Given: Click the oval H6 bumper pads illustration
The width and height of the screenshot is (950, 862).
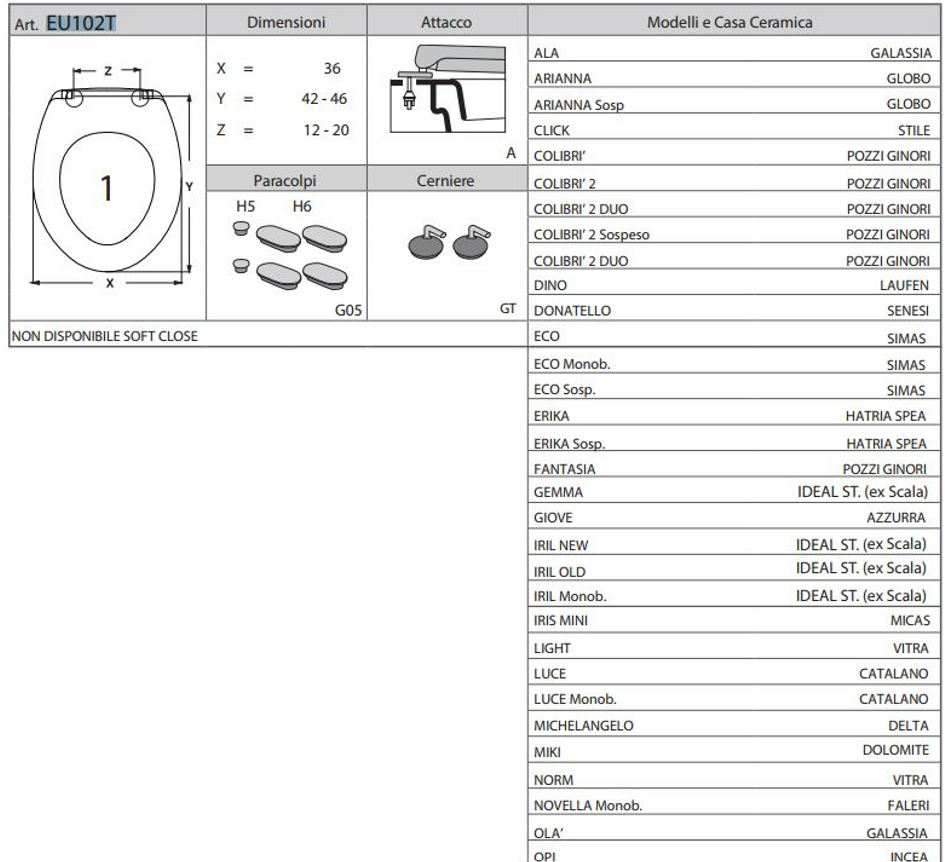Looking at the screenshot, I should 302,257.
